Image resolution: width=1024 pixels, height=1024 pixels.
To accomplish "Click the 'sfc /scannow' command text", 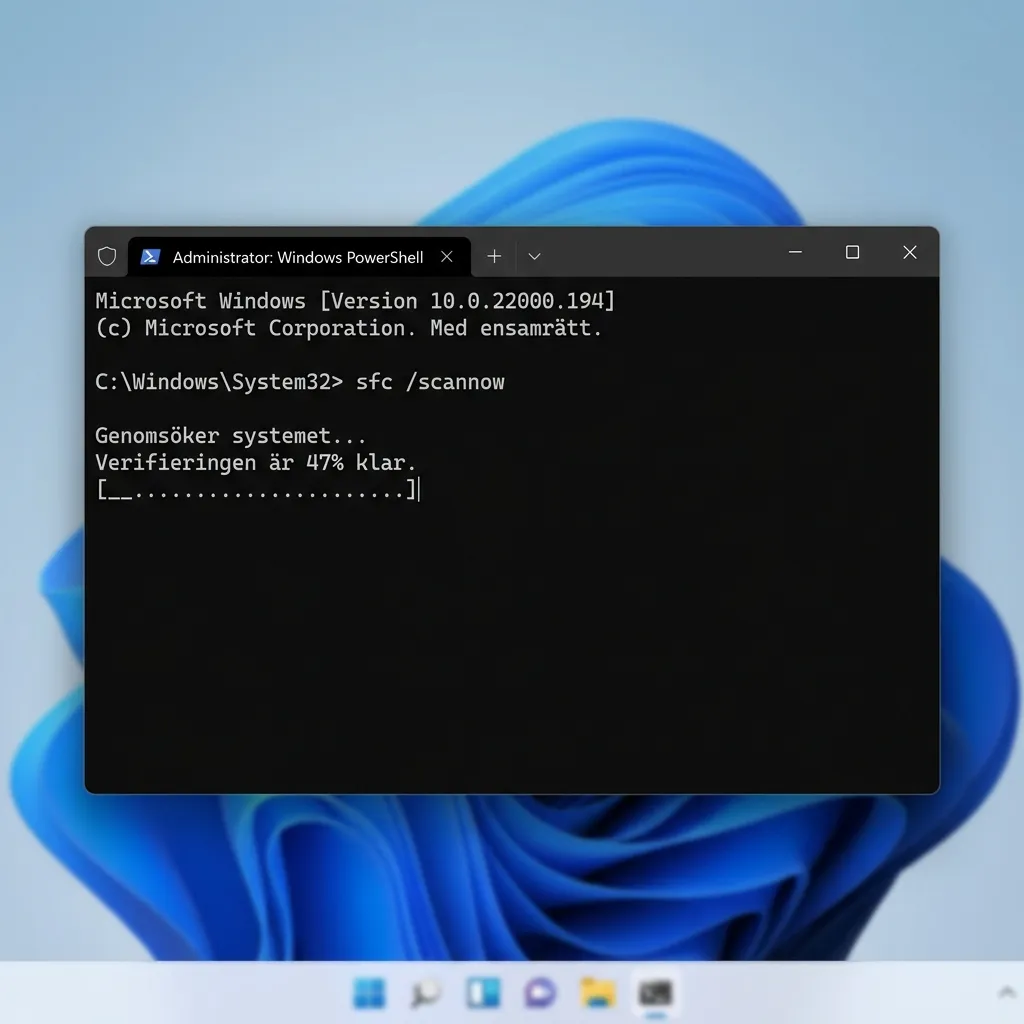I will pyautogui.click(x=430, y=382).
